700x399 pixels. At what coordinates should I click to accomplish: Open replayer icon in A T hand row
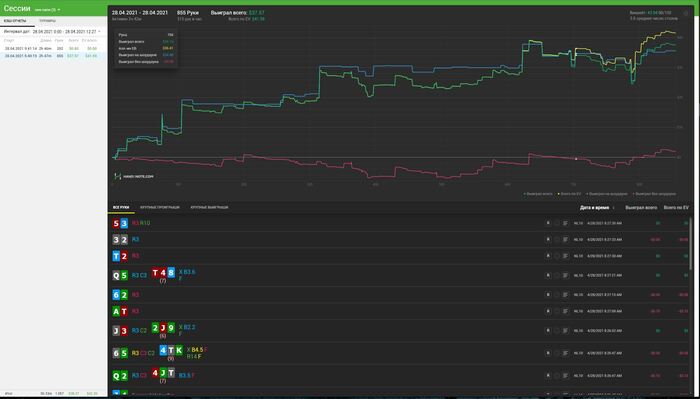coord(548,312)
